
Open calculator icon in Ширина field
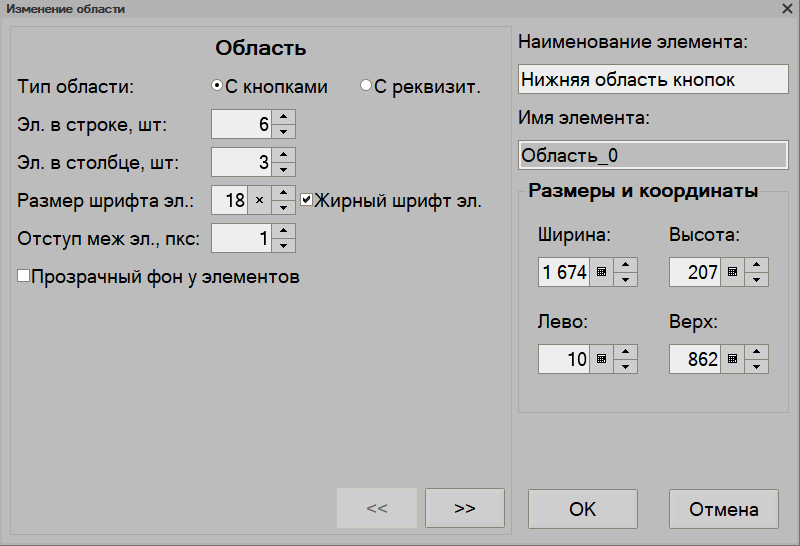coord(602,272)
